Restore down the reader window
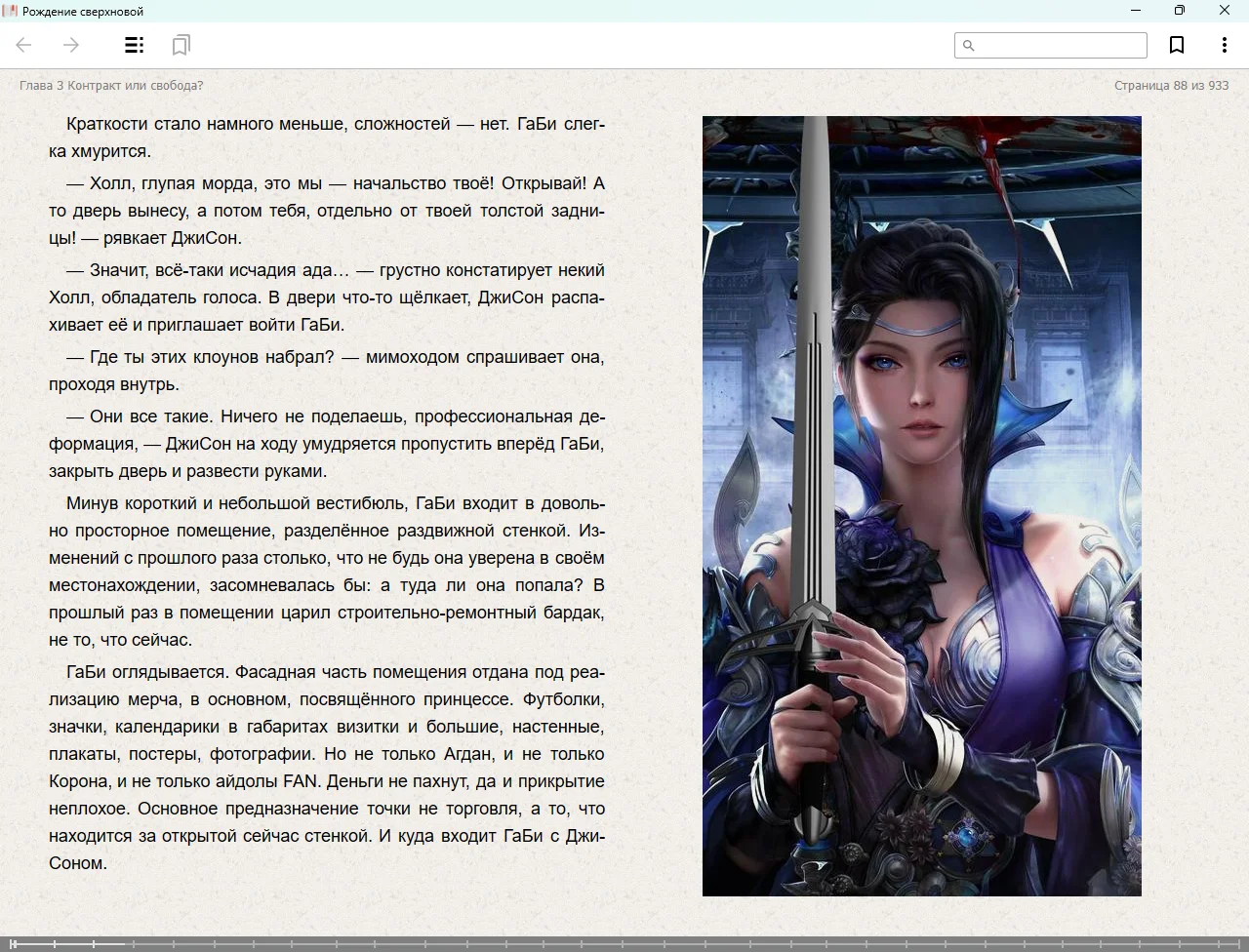 [1179, 11]
